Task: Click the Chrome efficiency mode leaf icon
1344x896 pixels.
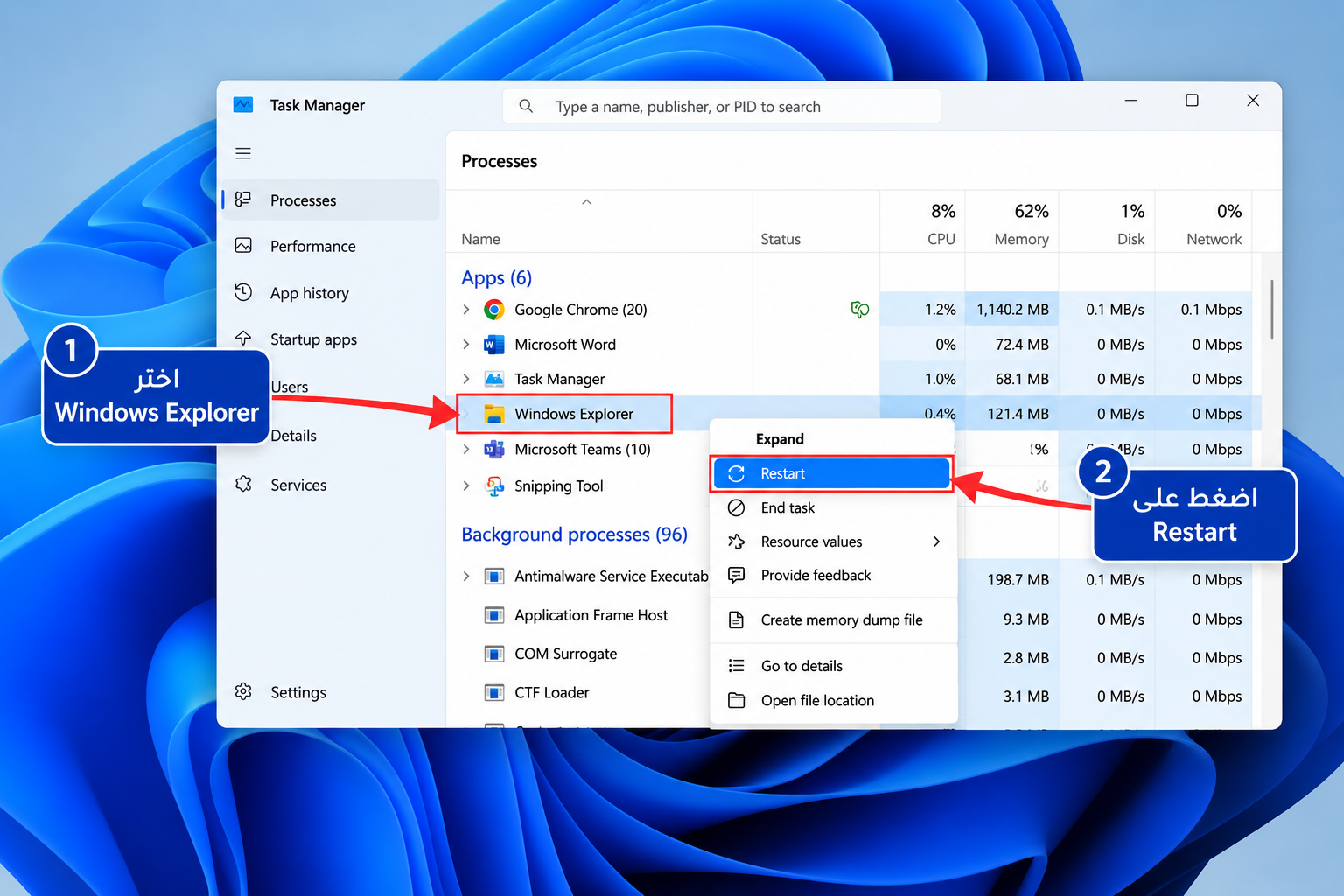Action: tap(860, 309)
